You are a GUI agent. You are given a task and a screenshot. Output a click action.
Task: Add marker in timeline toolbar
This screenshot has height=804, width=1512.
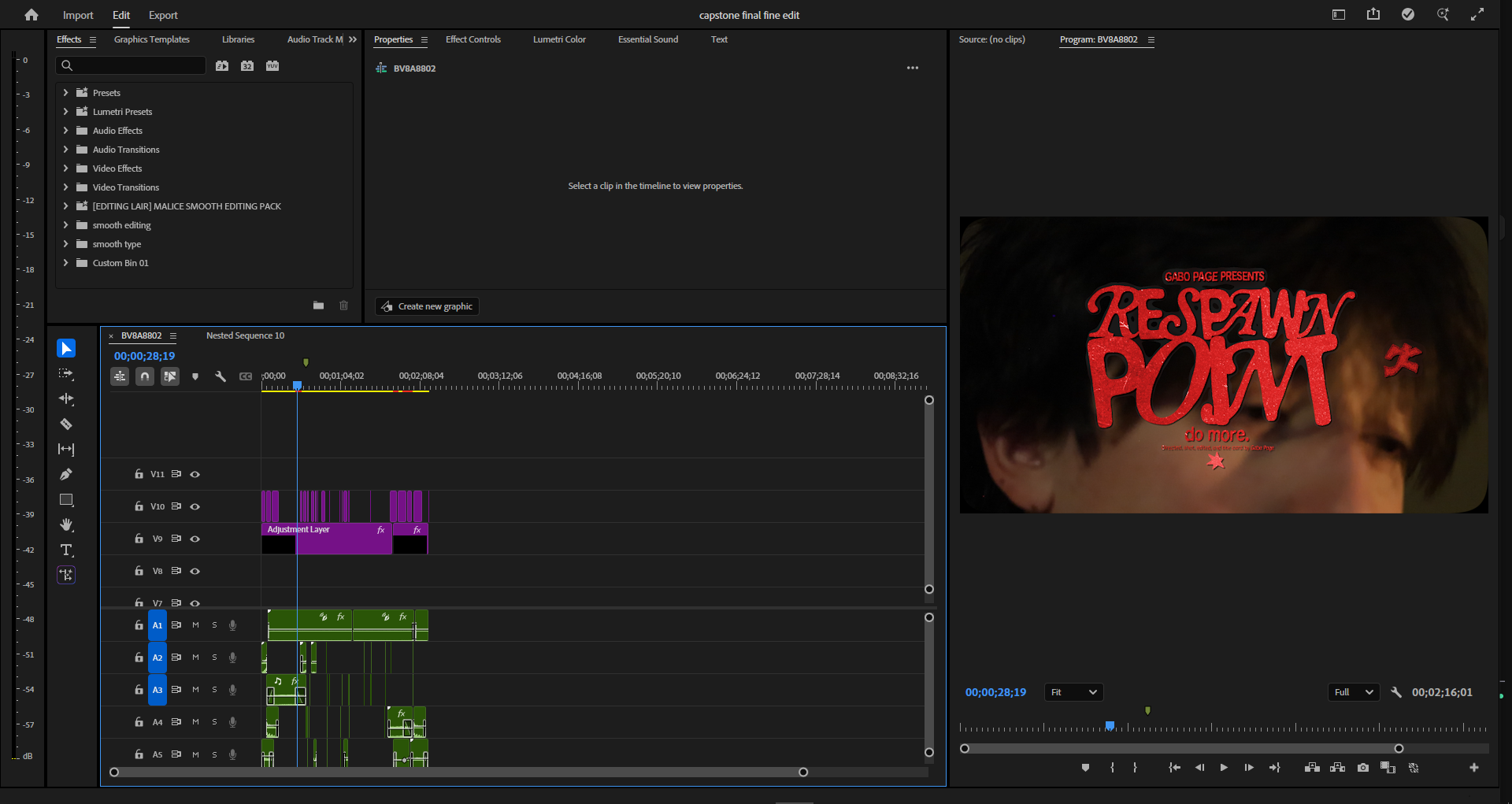point(195,376)
